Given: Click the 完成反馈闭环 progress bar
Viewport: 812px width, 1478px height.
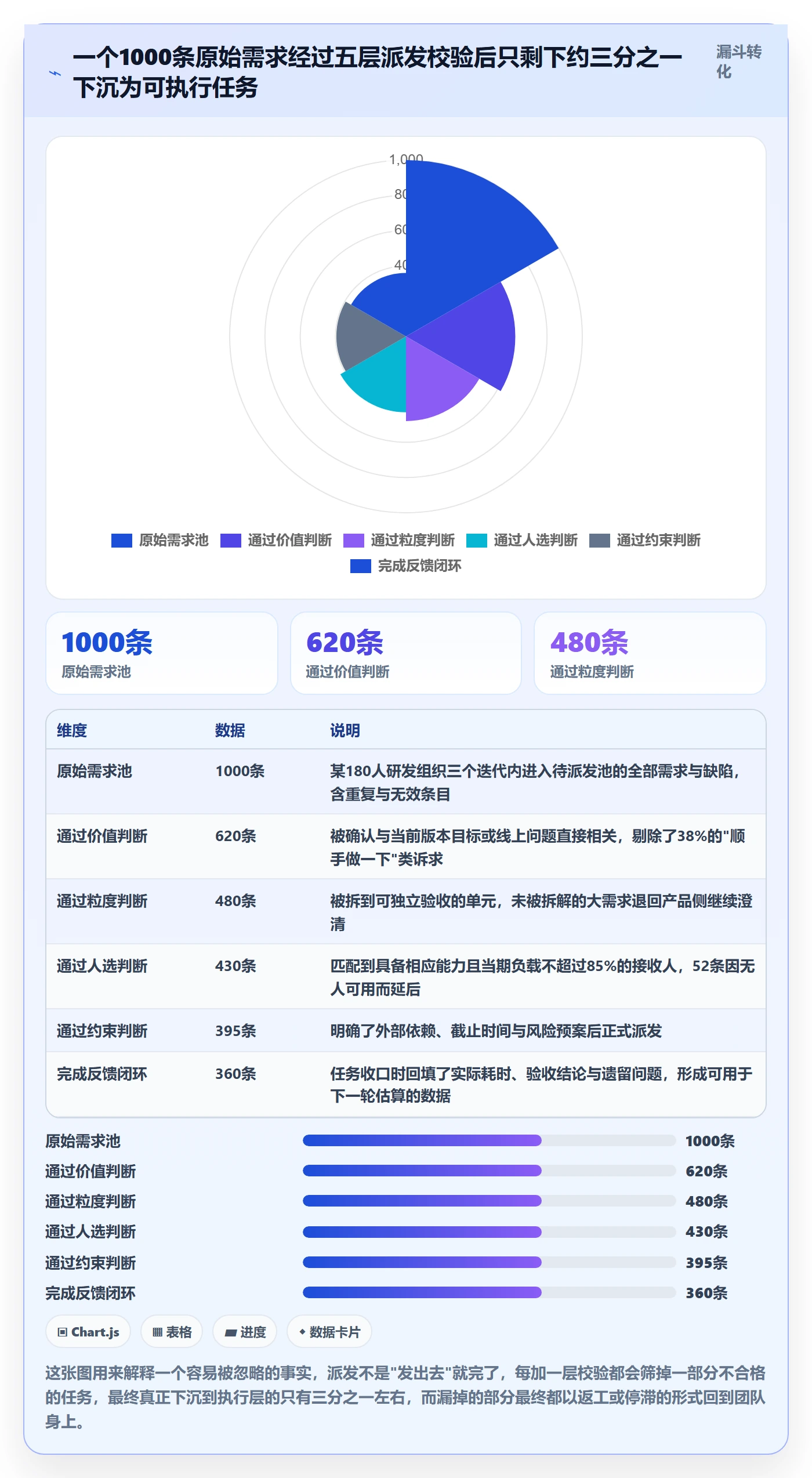Looking at the screenshot, I should click(489, 1292).
